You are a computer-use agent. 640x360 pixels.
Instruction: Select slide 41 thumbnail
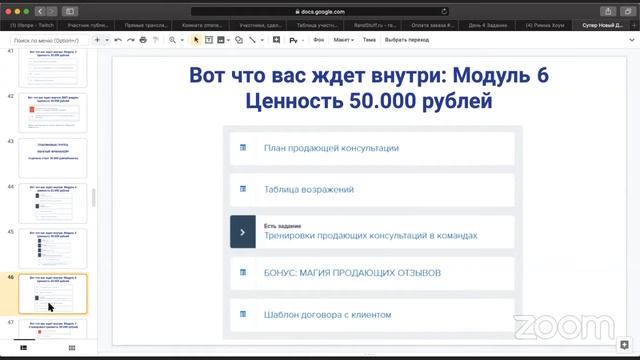53,68
